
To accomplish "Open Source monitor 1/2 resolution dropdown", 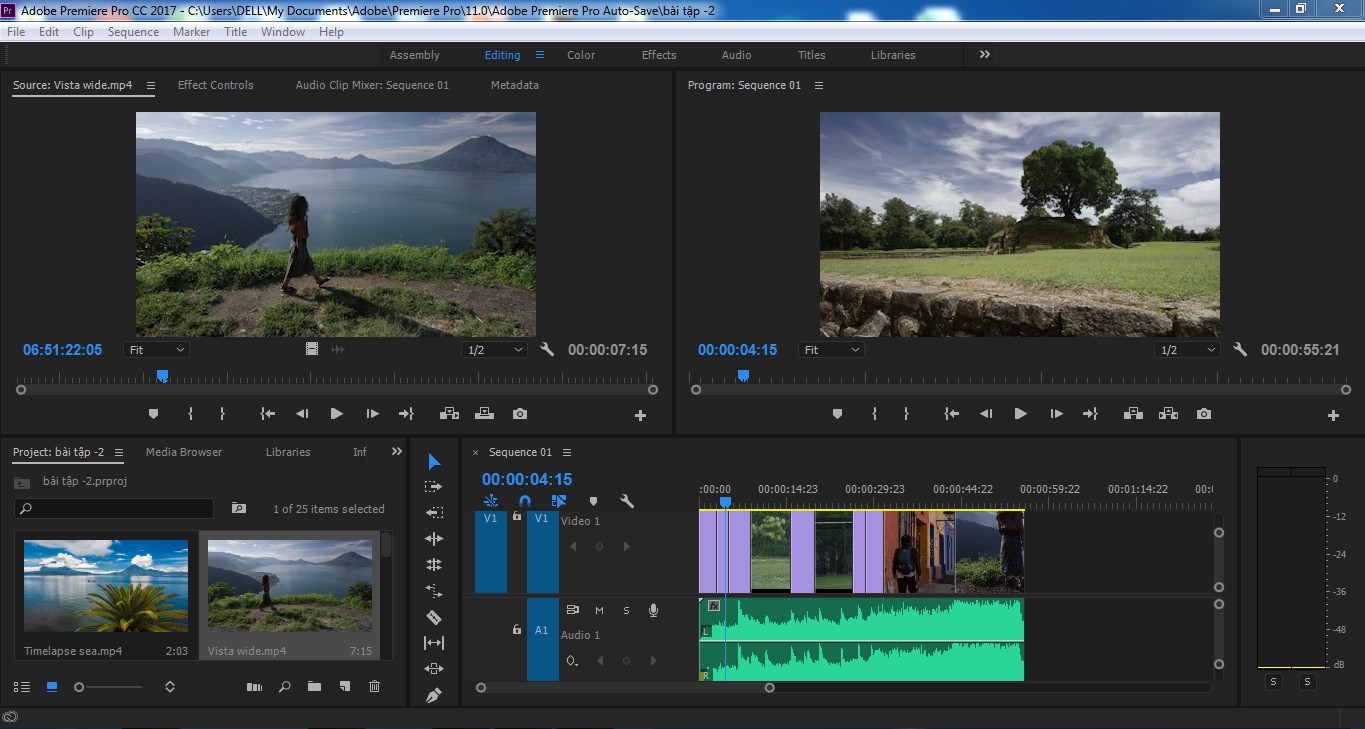I will (x=494, y=350).
